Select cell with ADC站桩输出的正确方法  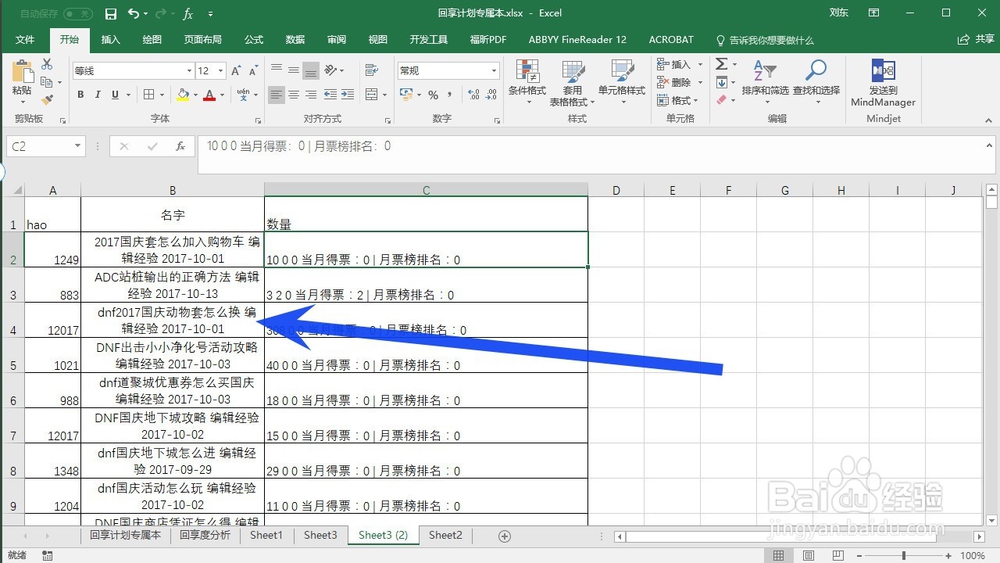point(173,285)
